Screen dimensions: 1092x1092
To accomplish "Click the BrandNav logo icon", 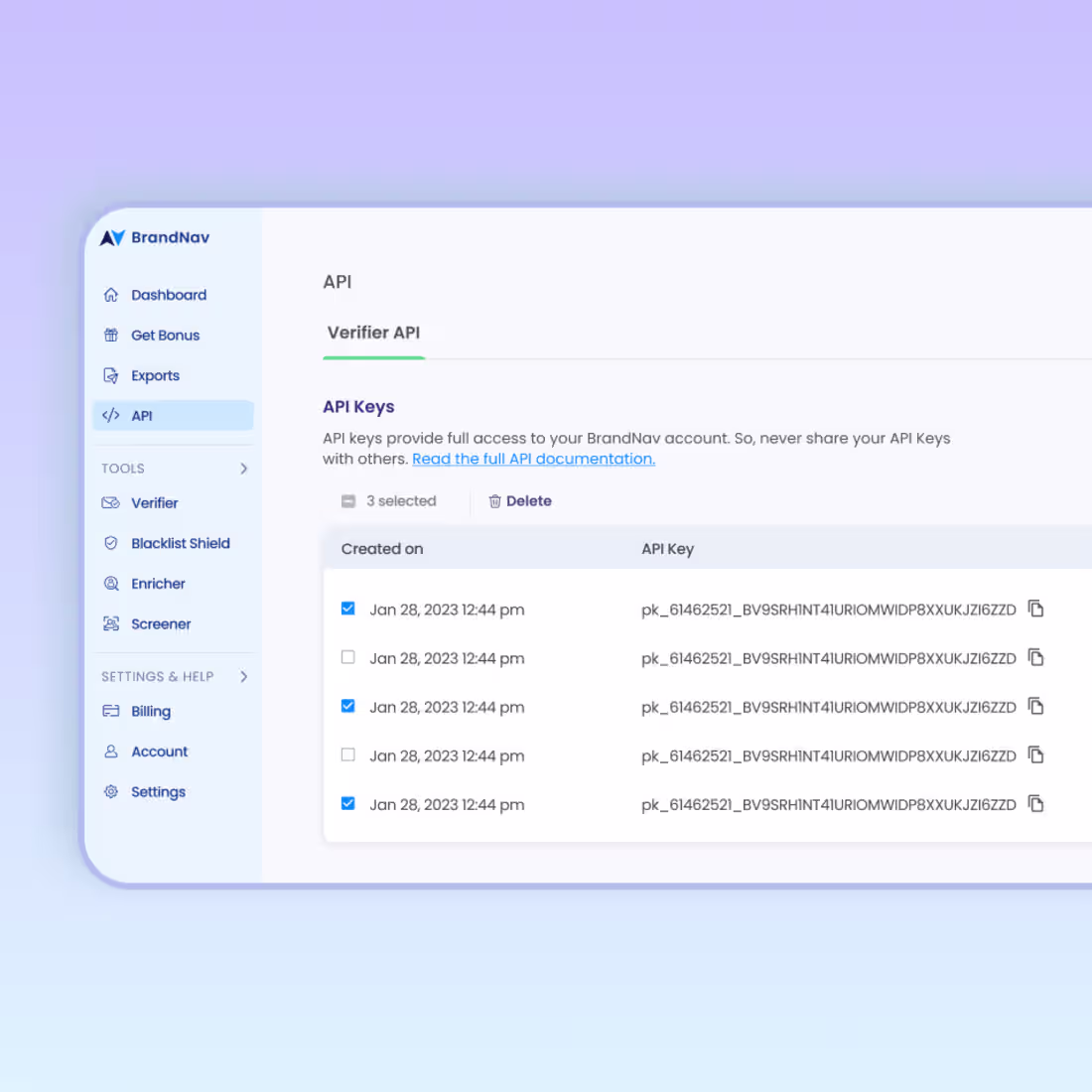I will (111, 238).
